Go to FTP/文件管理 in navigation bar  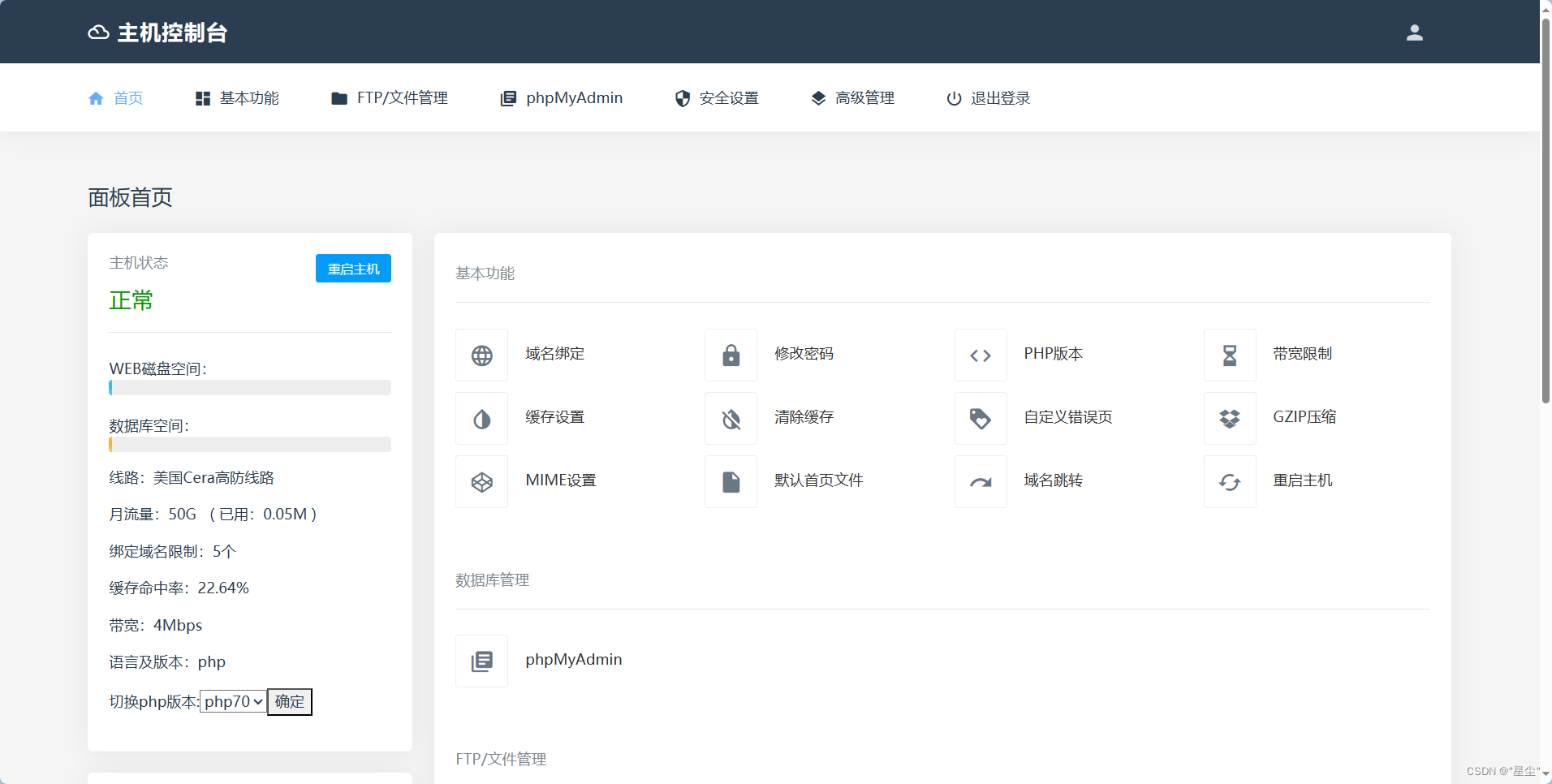(390, 98)
